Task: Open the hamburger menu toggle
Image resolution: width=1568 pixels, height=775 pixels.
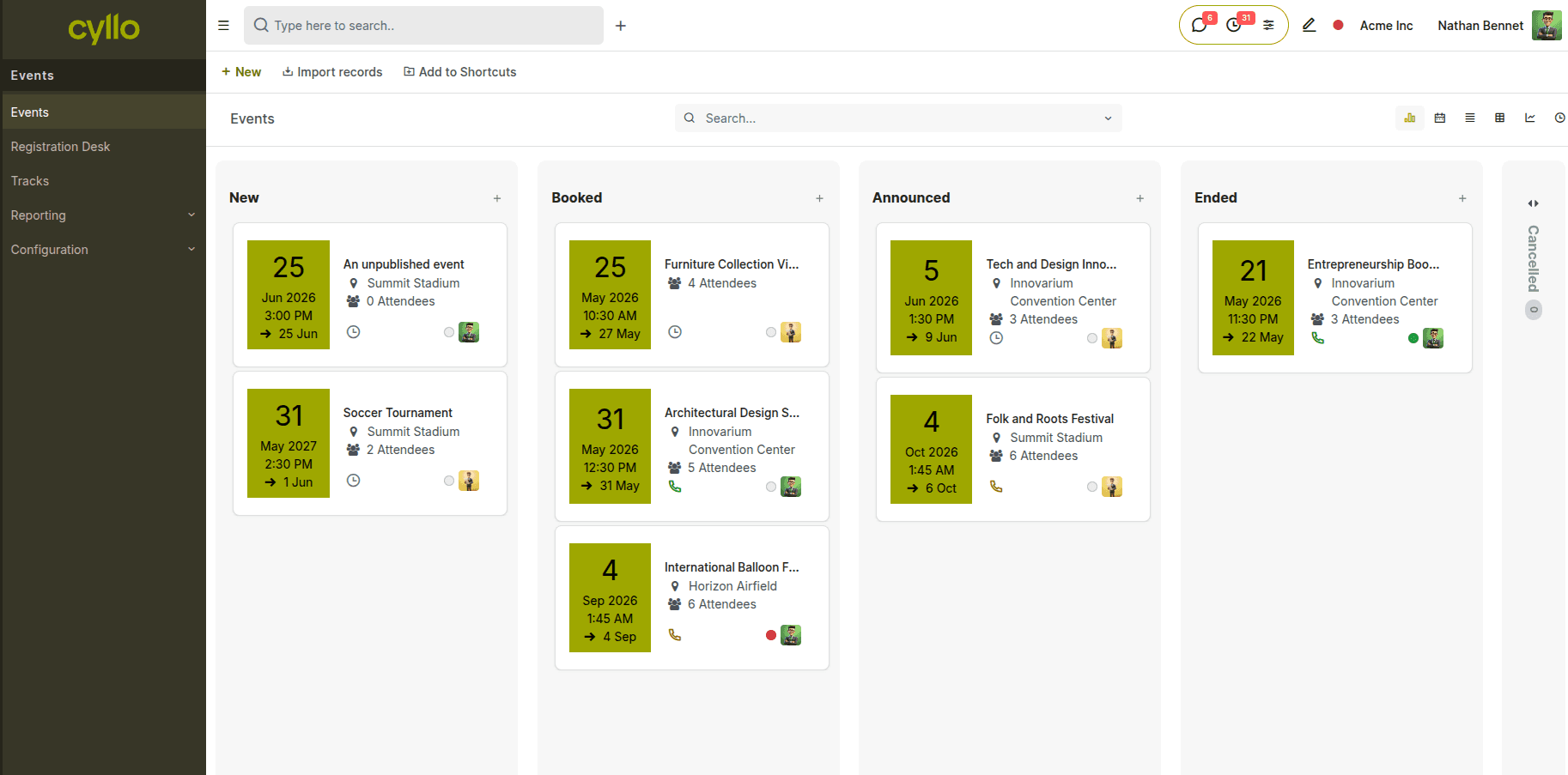Action: coord(223,26)
